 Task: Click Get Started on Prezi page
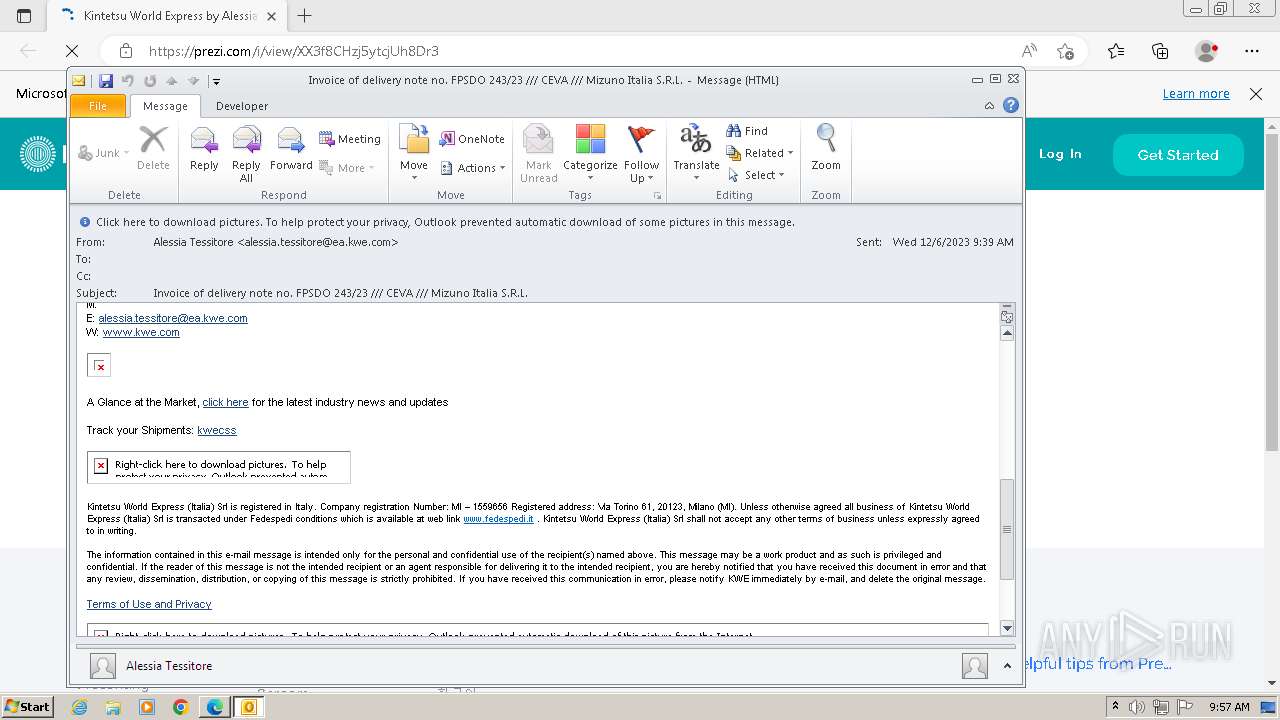tap(1178, 155)
